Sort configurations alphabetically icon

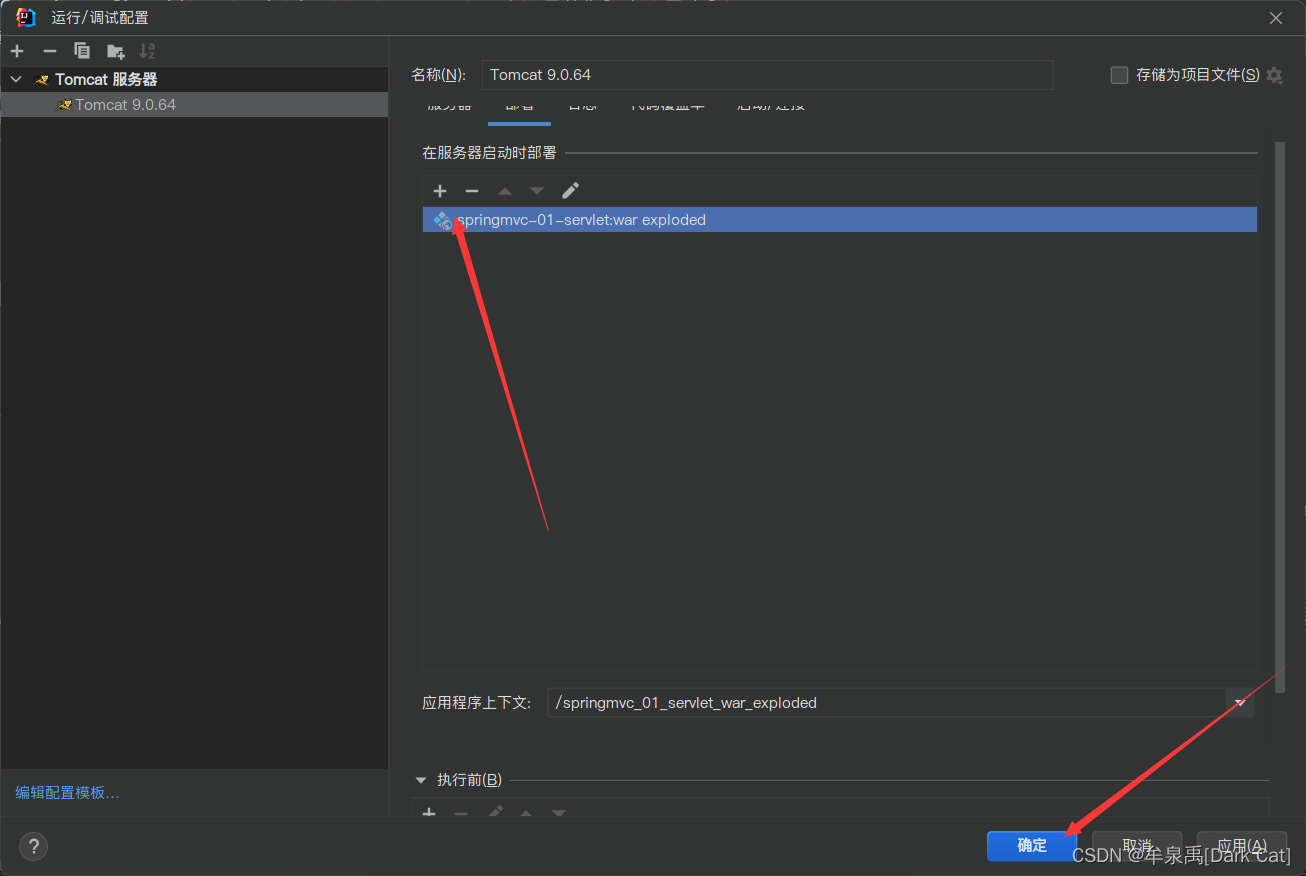coord(147,51)
